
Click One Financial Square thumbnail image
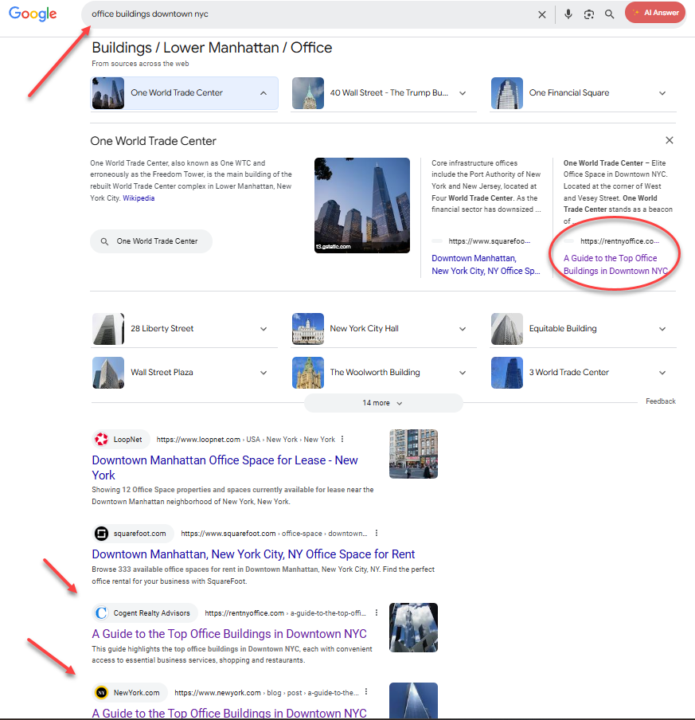[x=507, y=93]
